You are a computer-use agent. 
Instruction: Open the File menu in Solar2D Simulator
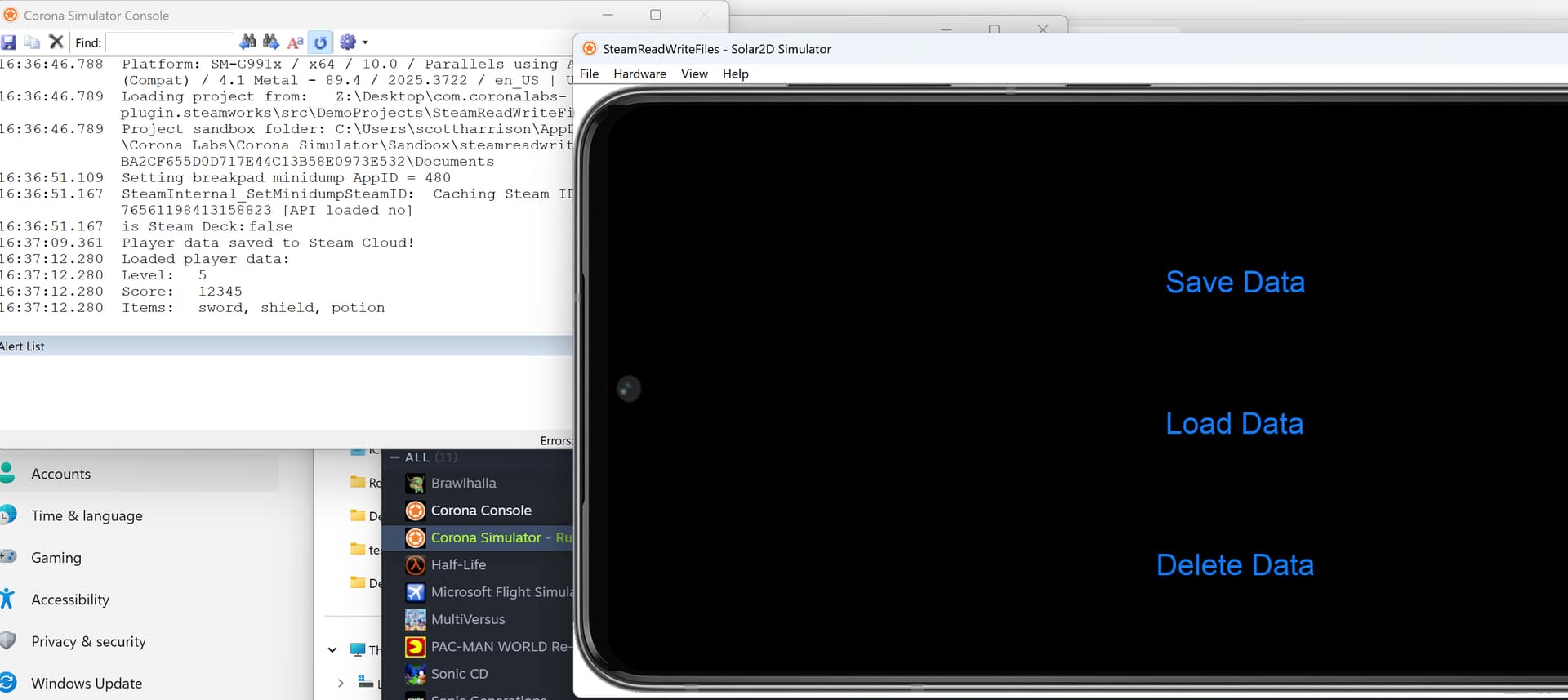(589, 74)
